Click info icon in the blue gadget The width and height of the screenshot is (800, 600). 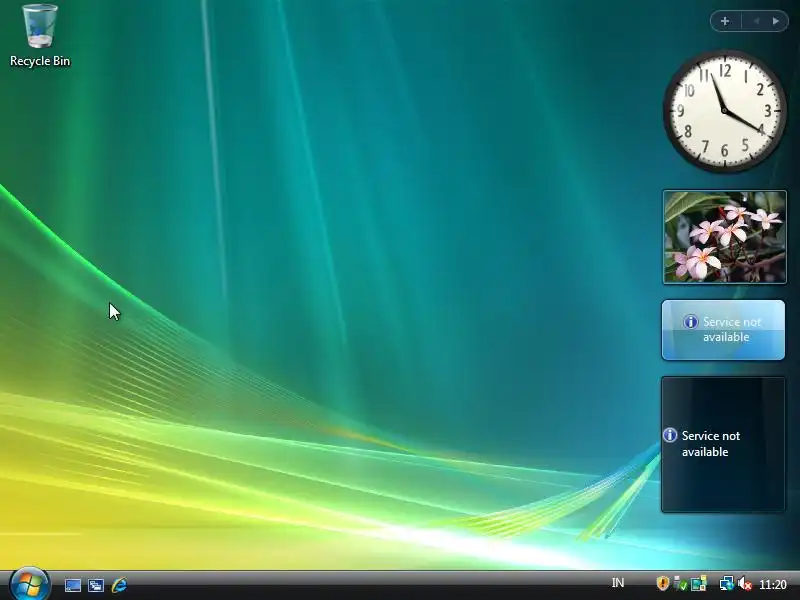point(690,322)
